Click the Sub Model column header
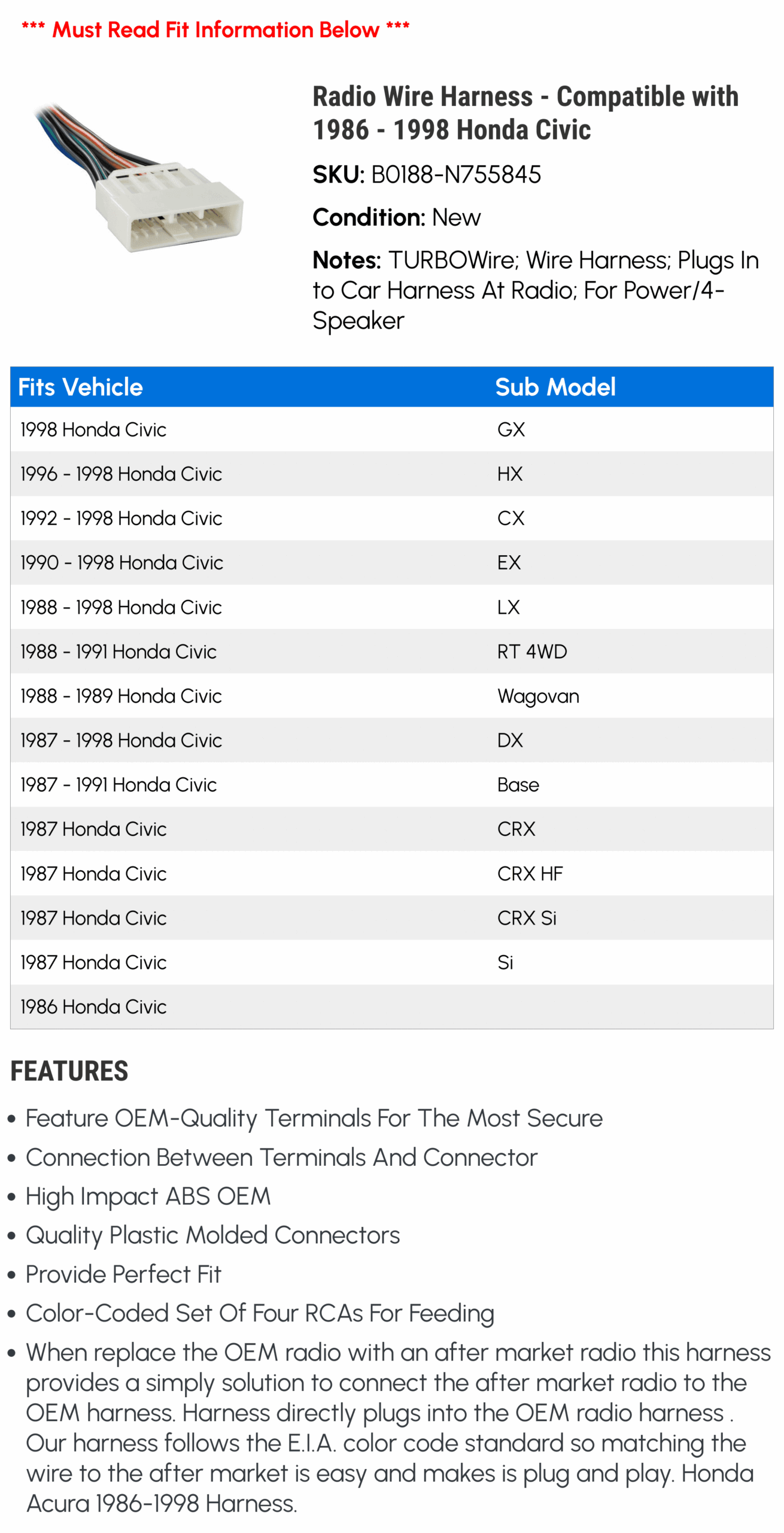Image resolution: width=784 pixels, height=1533 pixels. [x=555, y=387]
